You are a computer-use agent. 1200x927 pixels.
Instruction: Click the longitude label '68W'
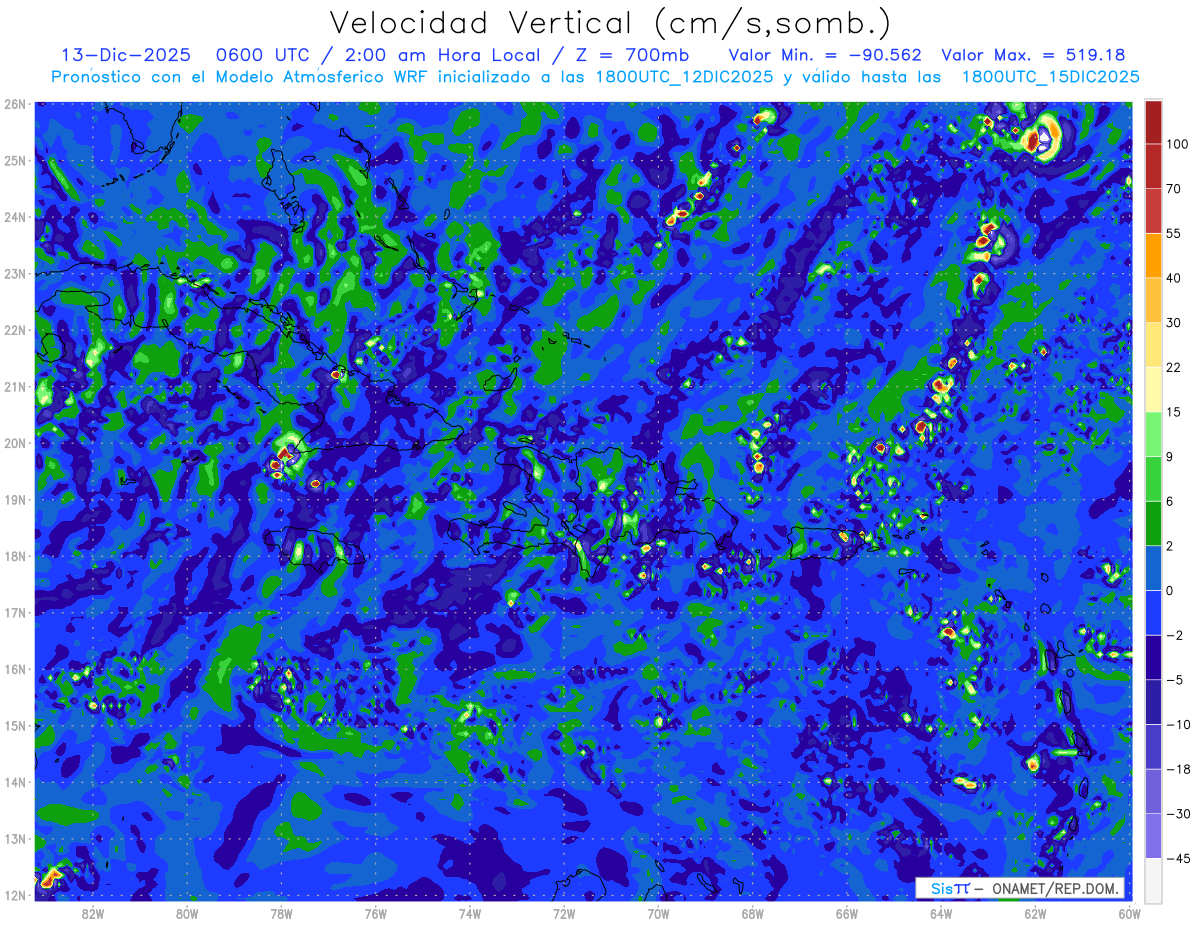click(x=753, y=913)
